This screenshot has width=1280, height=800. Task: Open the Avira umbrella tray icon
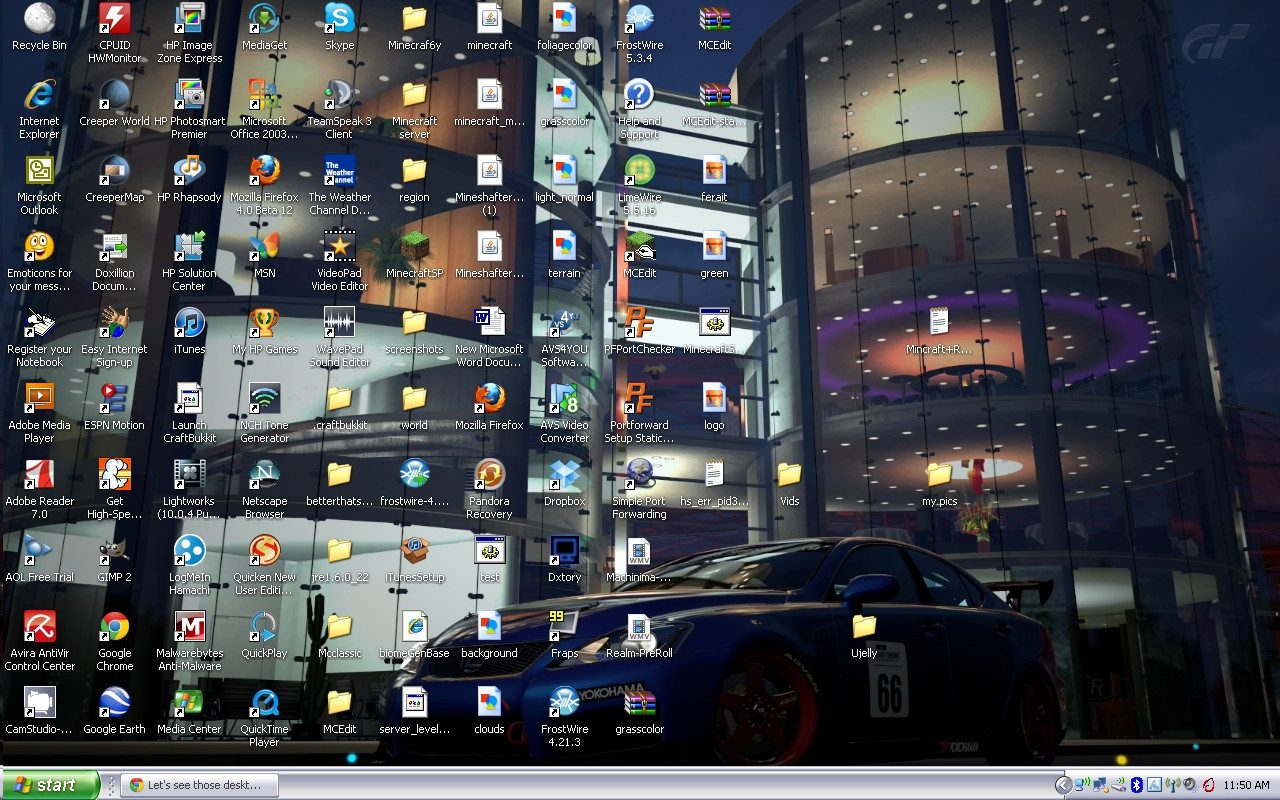[x=1208, y=785]
